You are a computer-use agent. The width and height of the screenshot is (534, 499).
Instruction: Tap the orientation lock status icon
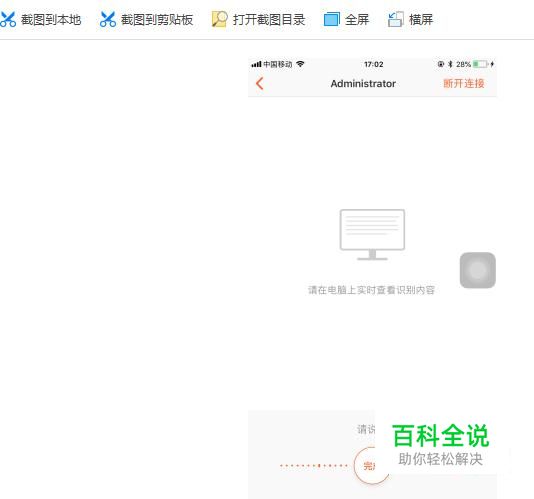pos(441,64)
